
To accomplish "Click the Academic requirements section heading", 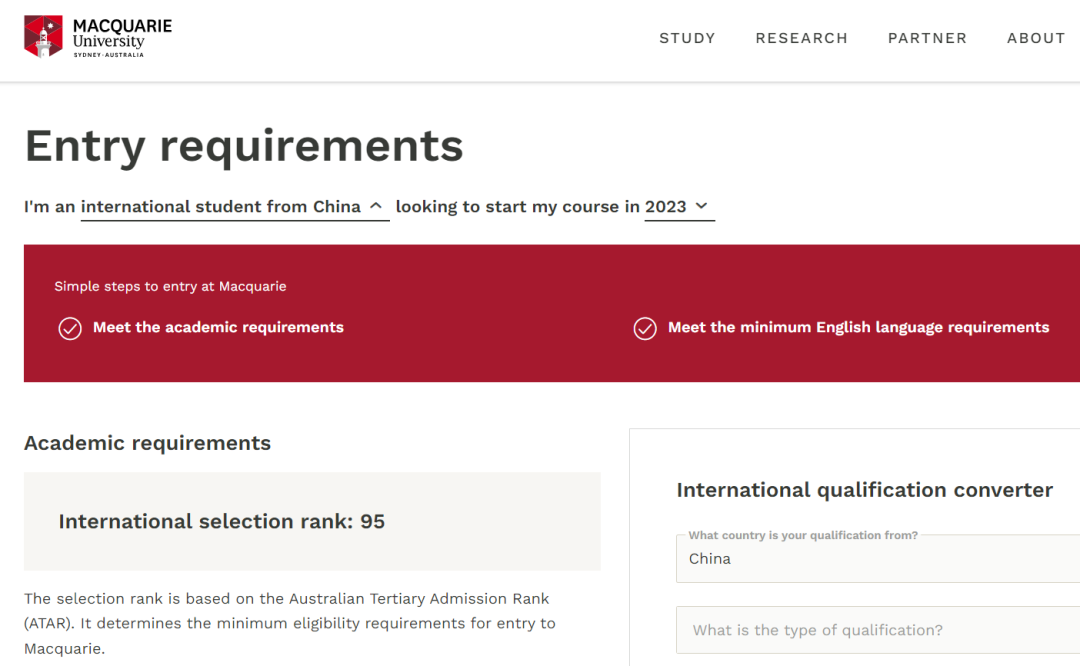I will point(147,443).
